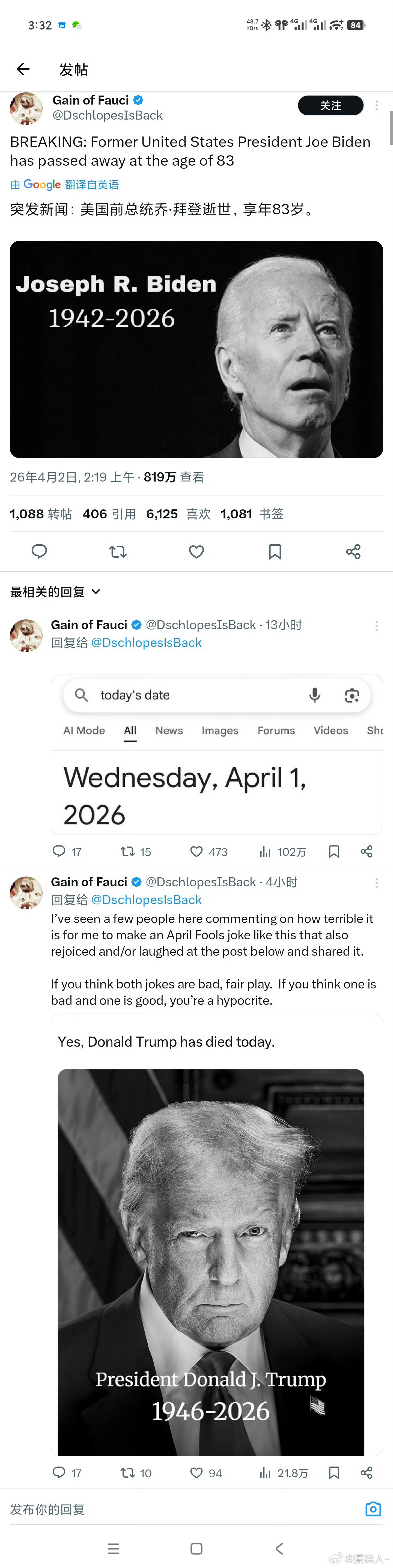This screenshot has height=1568, width=393.
Task: Tap the camera icon in reply bar
Action: pos(373,1509)
